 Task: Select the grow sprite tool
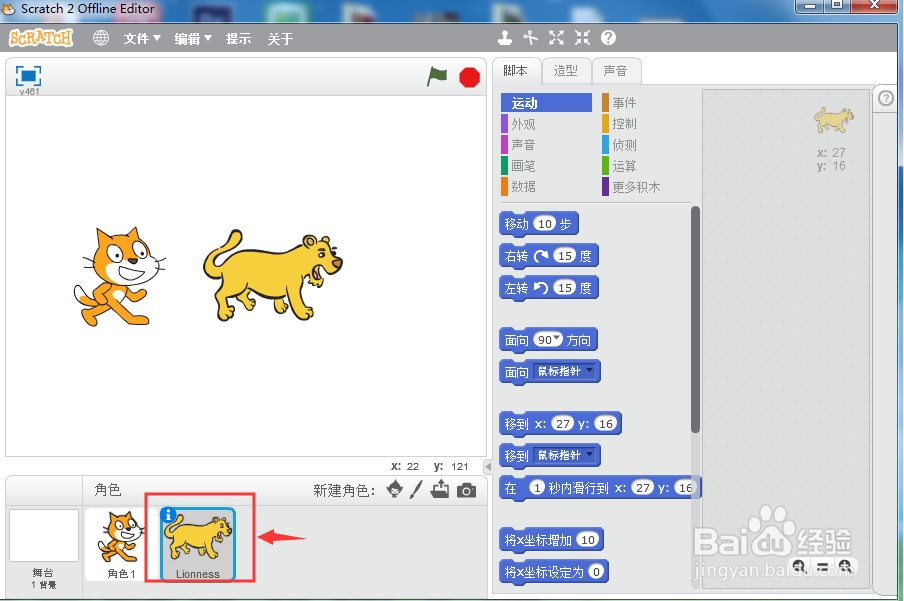tap(556, 38)
